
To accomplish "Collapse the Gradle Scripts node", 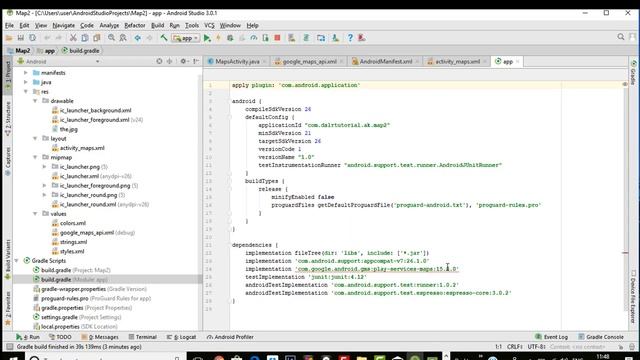I will (x=16, y=260).
